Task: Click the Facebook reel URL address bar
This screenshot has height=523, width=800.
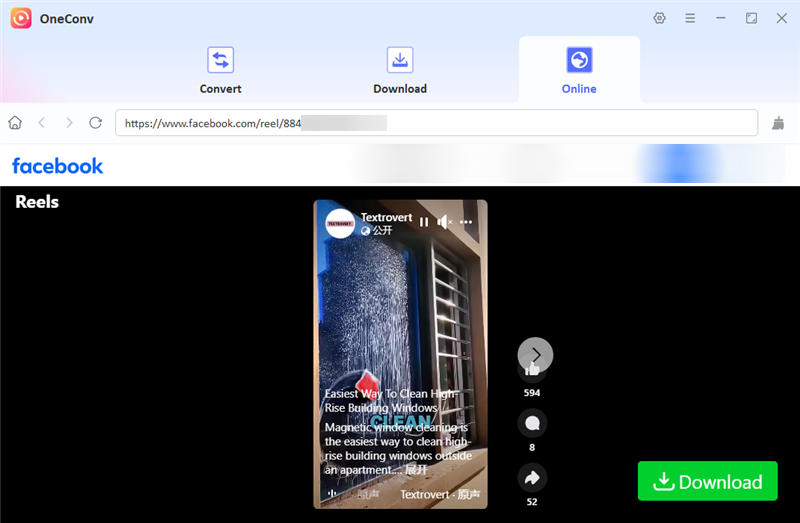Action: [436, 122]
